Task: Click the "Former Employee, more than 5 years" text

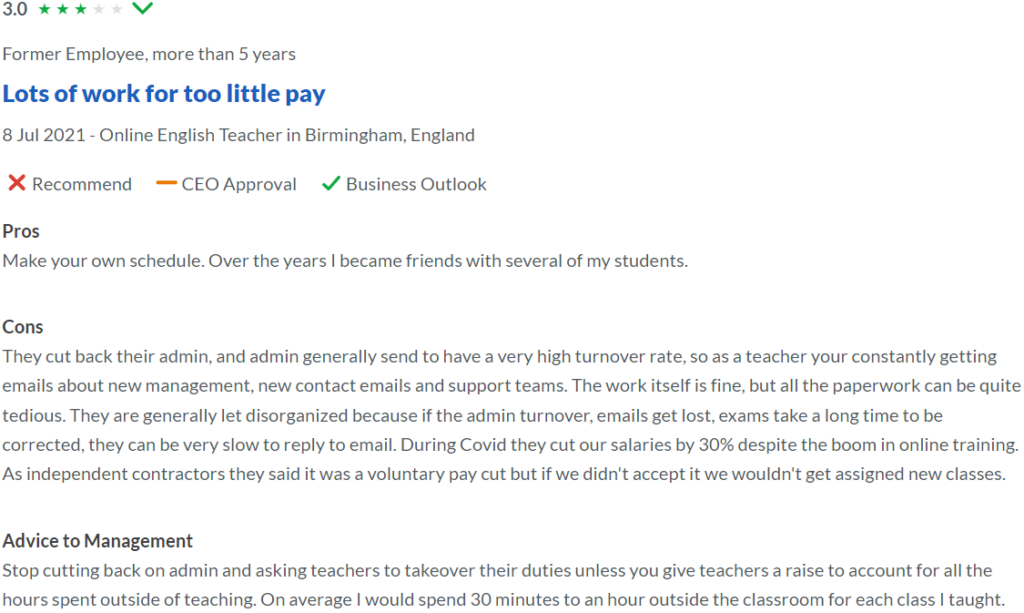Action: pos(149,54)
